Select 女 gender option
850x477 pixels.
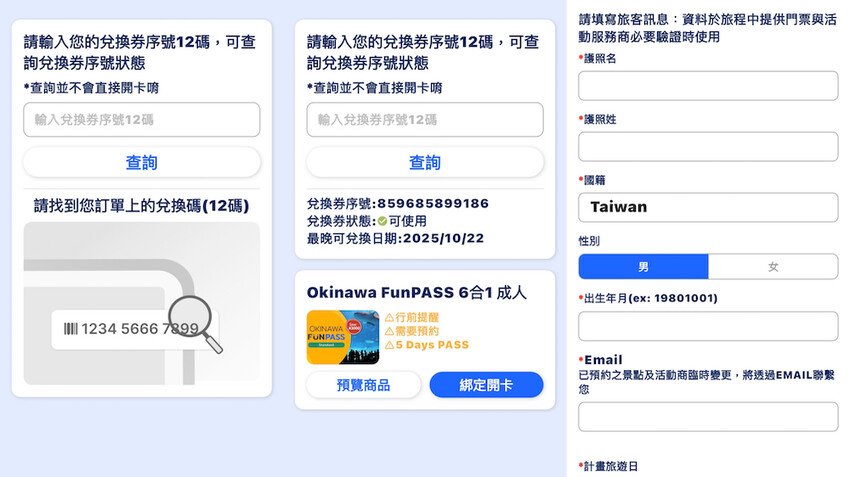(773, 267)
